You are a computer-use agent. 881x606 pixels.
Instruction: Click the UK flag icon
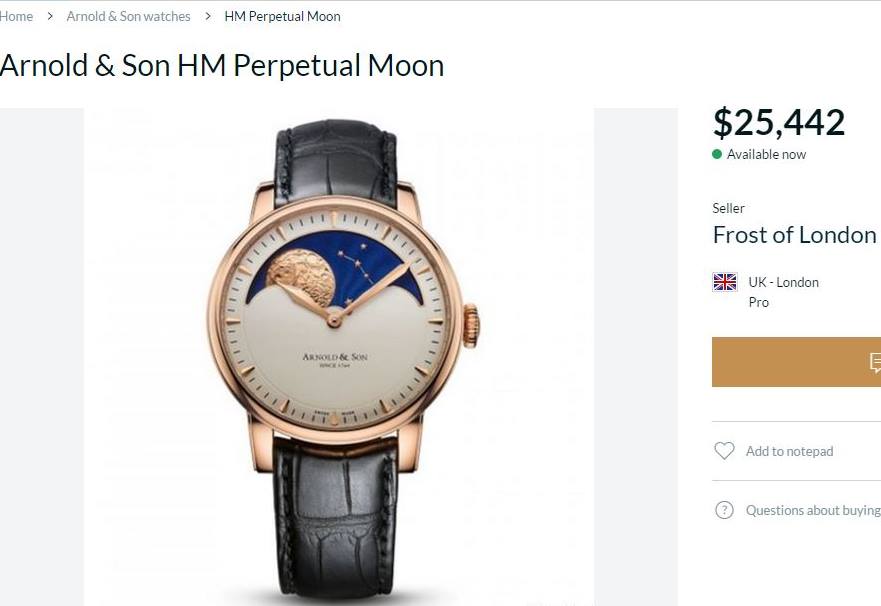[x=725, y=282]
